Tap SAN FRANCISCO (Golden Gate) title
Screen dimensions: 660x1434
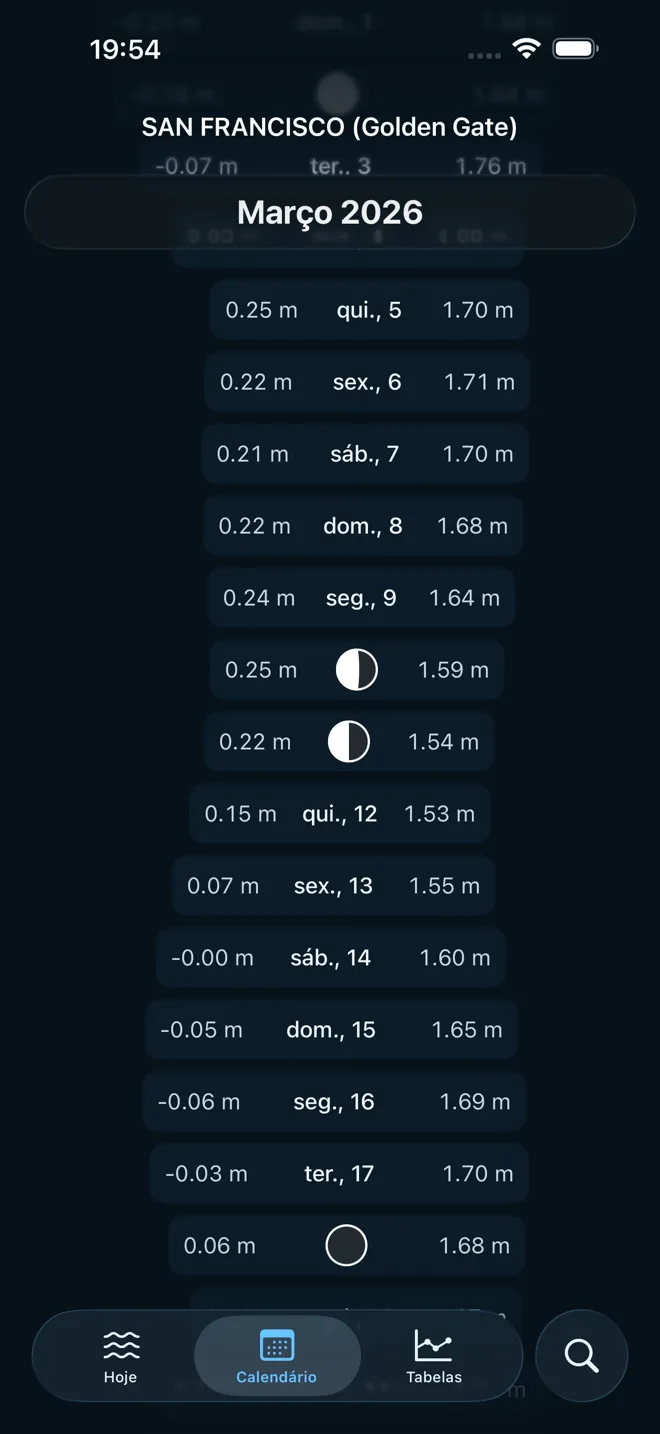click(330, 127)
